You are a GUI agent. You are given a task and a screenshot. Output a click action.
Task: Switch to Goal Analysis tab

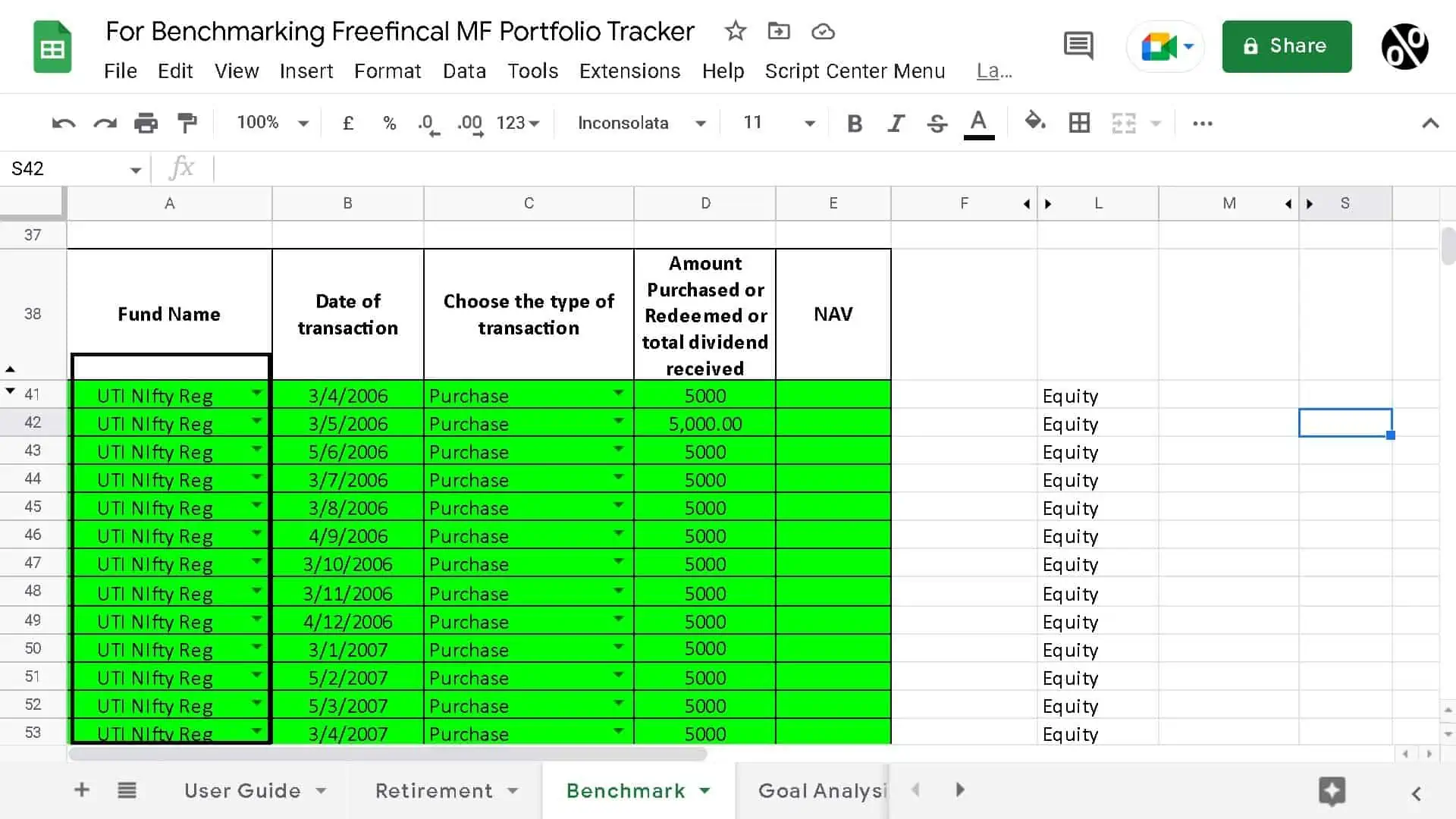coord(822,791)
